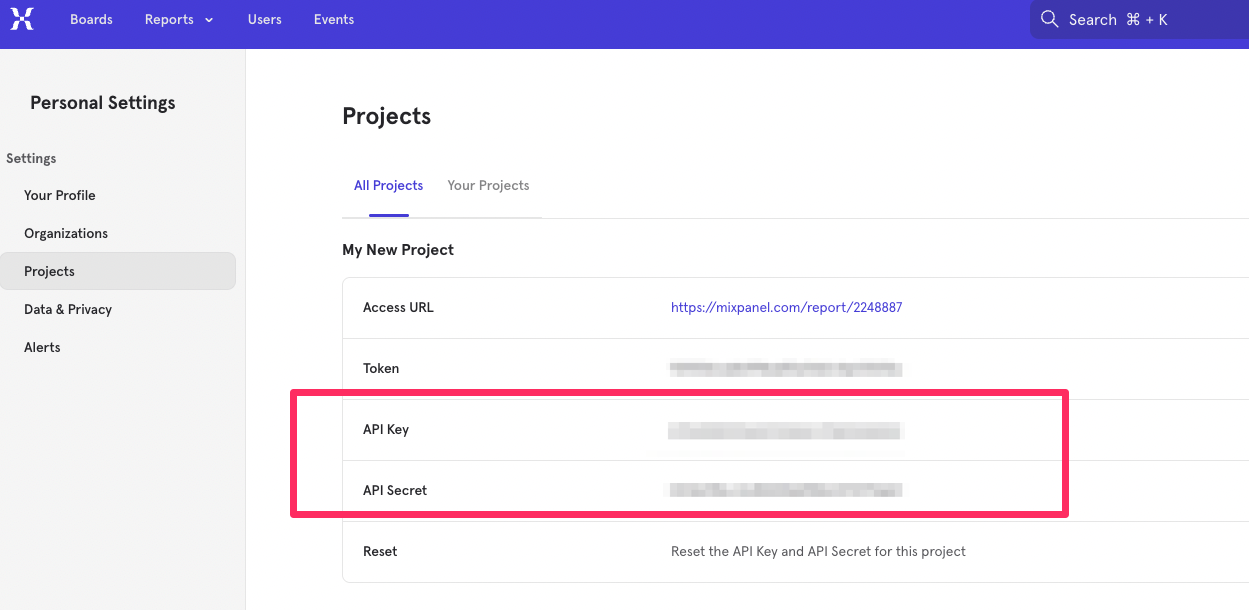Go to the Users page
This screenshot has height=610, width=1249.
pyautogui.click(x=265, y=19)
